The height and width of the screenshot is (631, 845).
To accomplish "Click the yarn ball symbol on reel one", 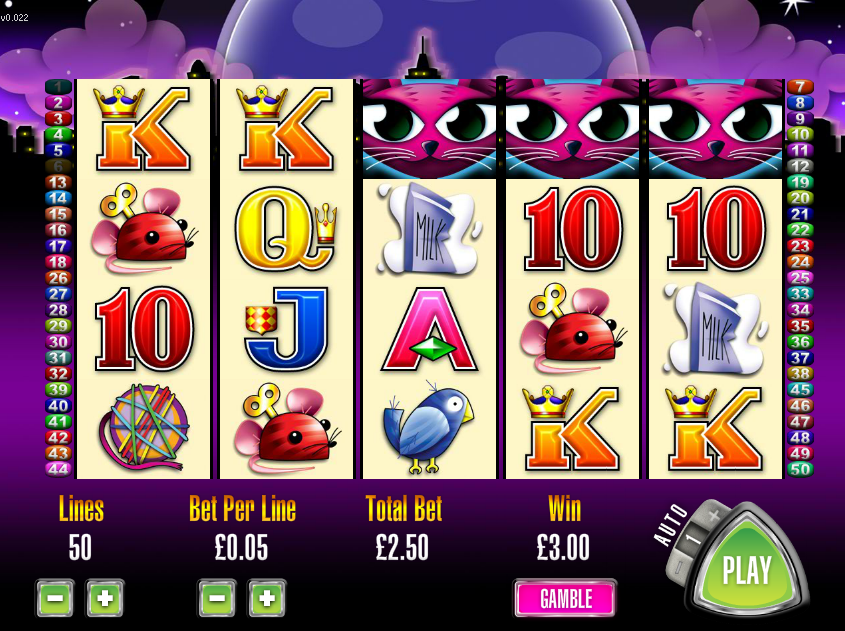I will click(x=143, y=426).
